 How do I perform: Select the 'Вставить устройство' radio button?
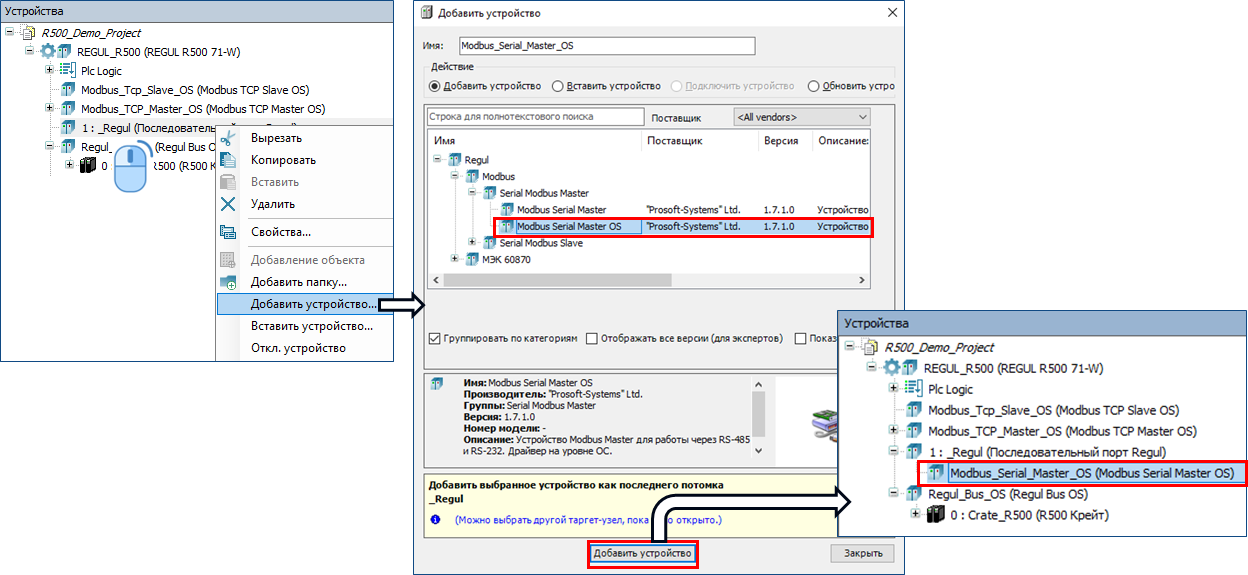click(558, 86)
